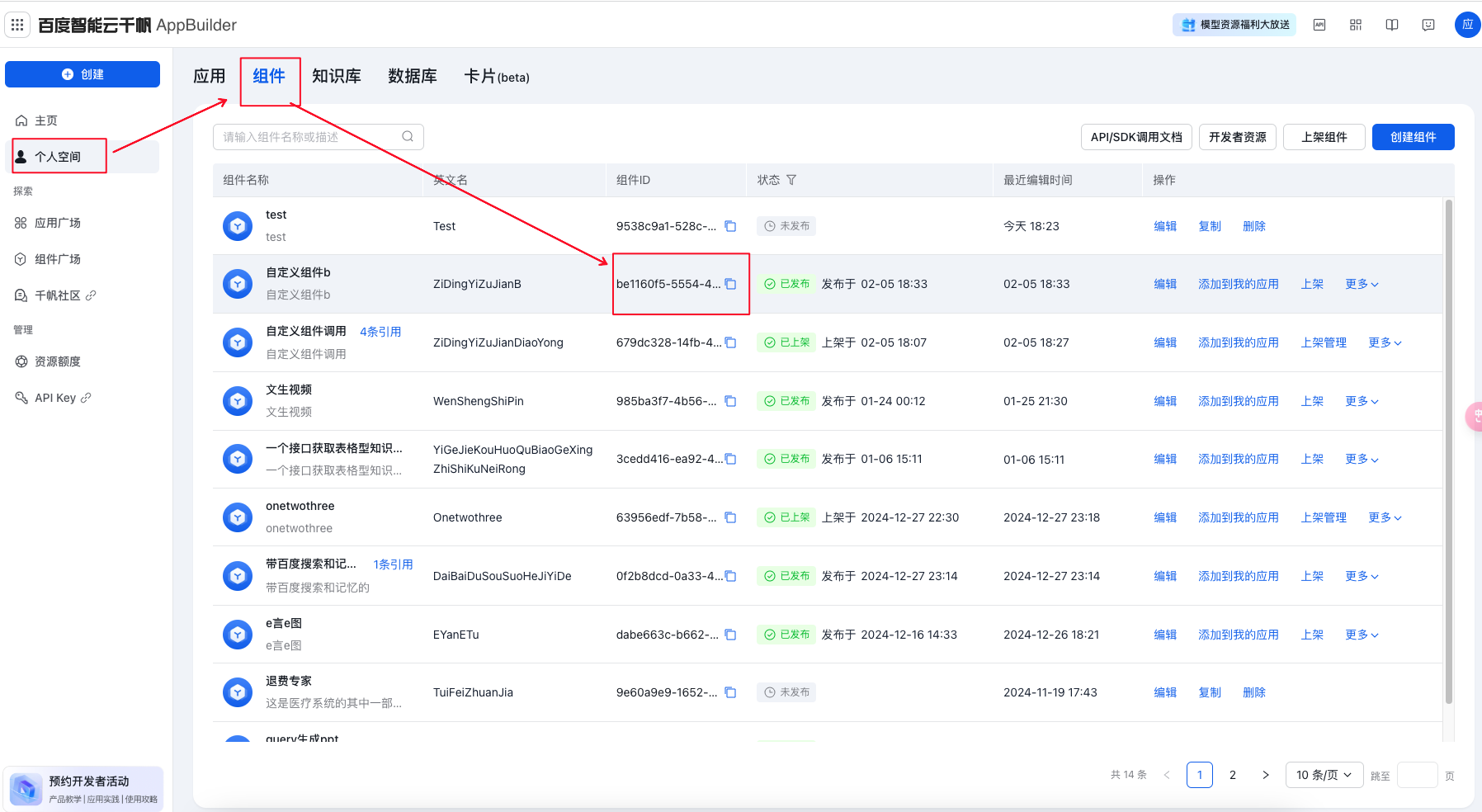Screen dimensions: 1482x812
Task: Open the QR-style grid icon in header
Action: point(1356,25)
